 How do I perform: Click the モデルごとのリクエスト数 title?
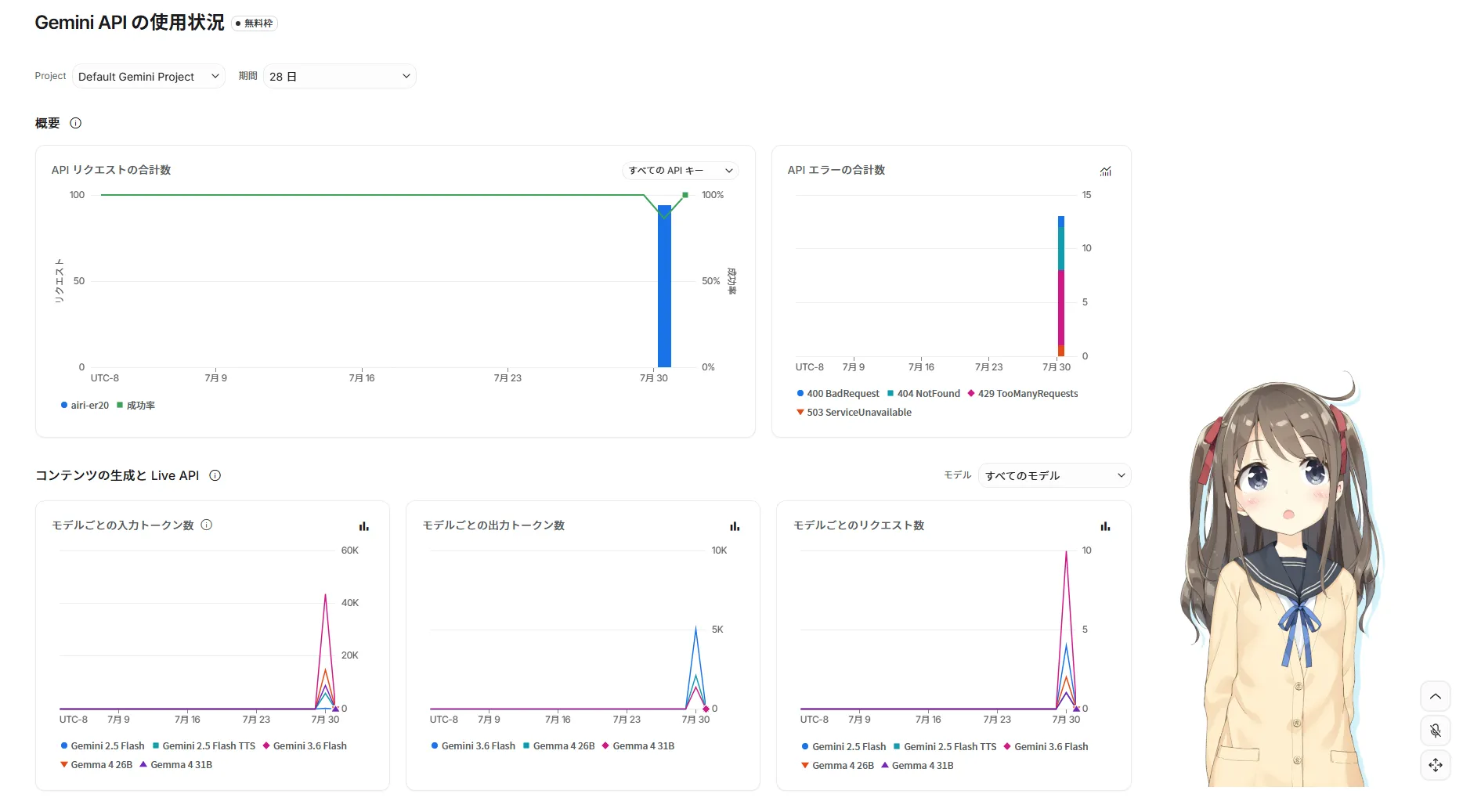pyautogui.click(x=859, y=525)
